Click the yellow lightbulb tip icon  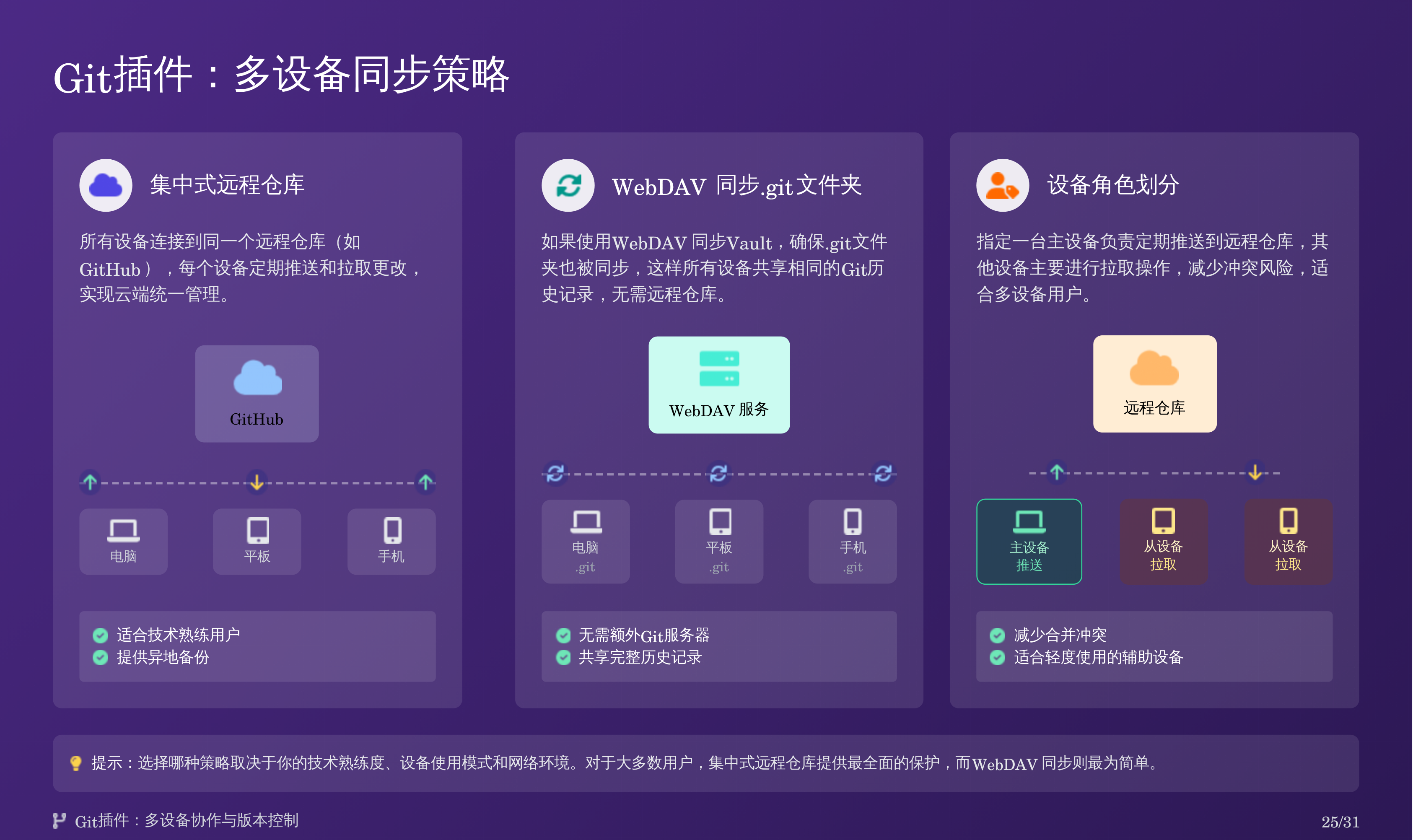click(75, 762)
